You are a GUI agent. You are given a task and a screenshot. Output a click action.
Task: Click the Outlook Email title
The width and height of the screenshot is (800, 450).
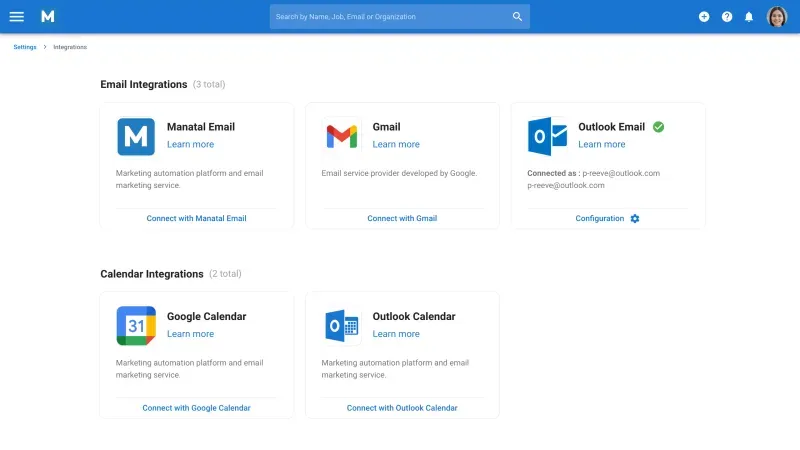click(611, 127)
